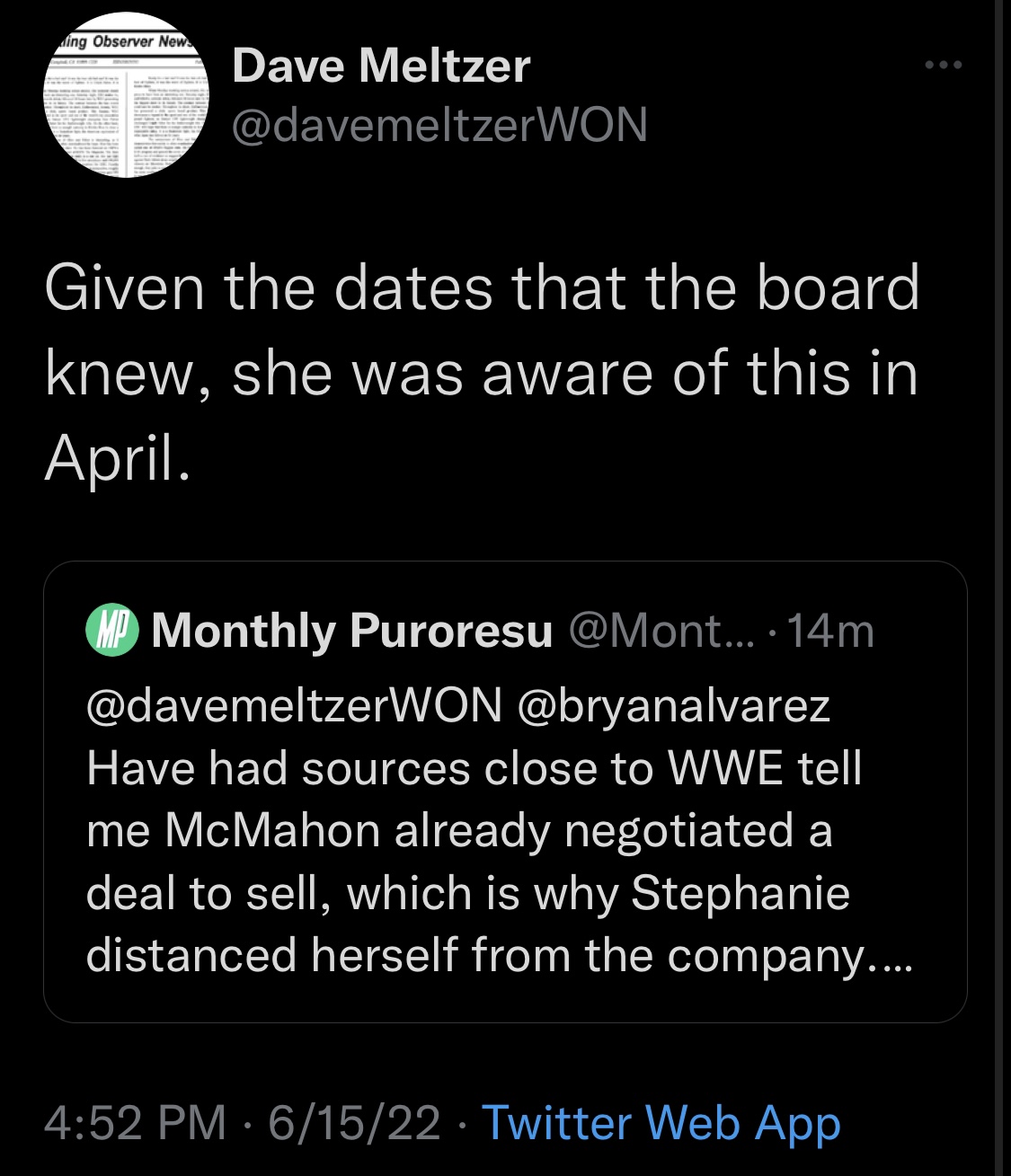Click Dave Meltzer's newsletter profile picture
Viewport: 1011px width, 1176px height.
click(x=127, y=95)
